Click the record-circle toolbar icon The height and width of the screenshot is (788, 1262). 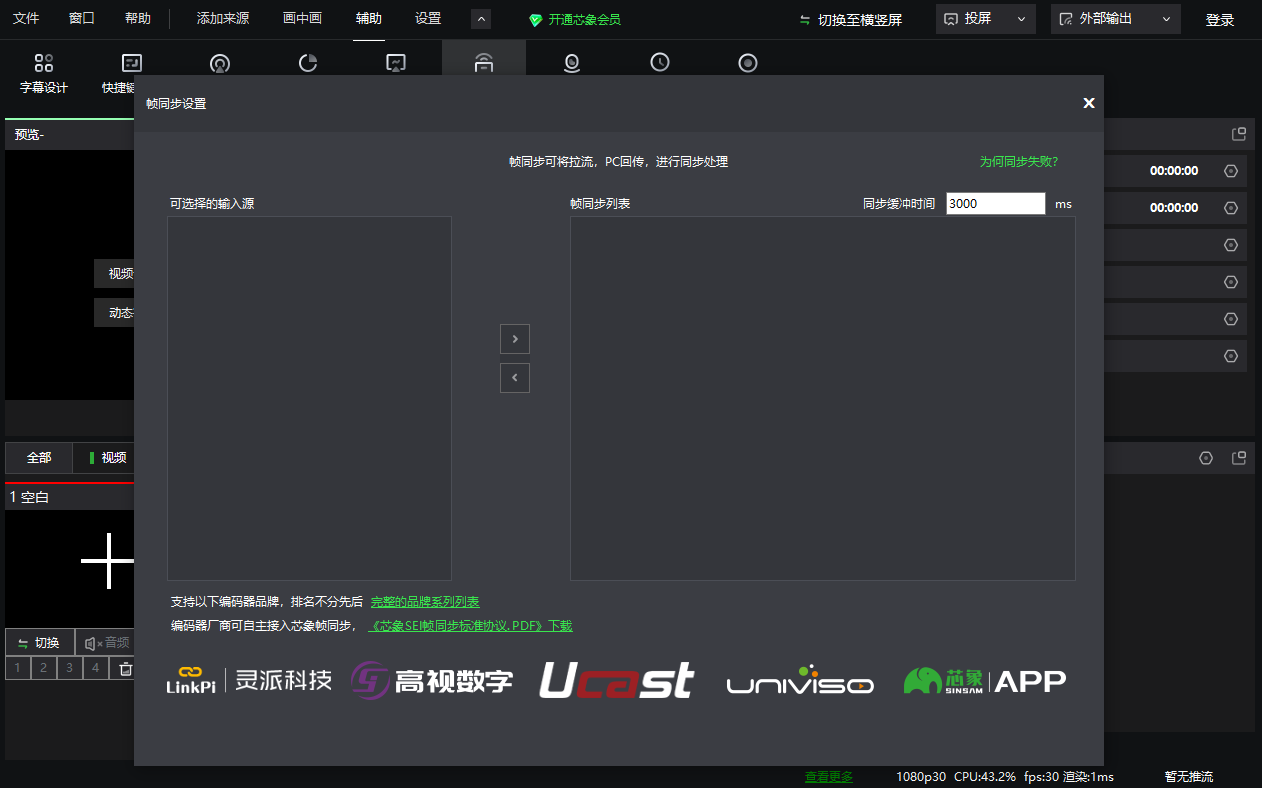(x=748, y=63)
